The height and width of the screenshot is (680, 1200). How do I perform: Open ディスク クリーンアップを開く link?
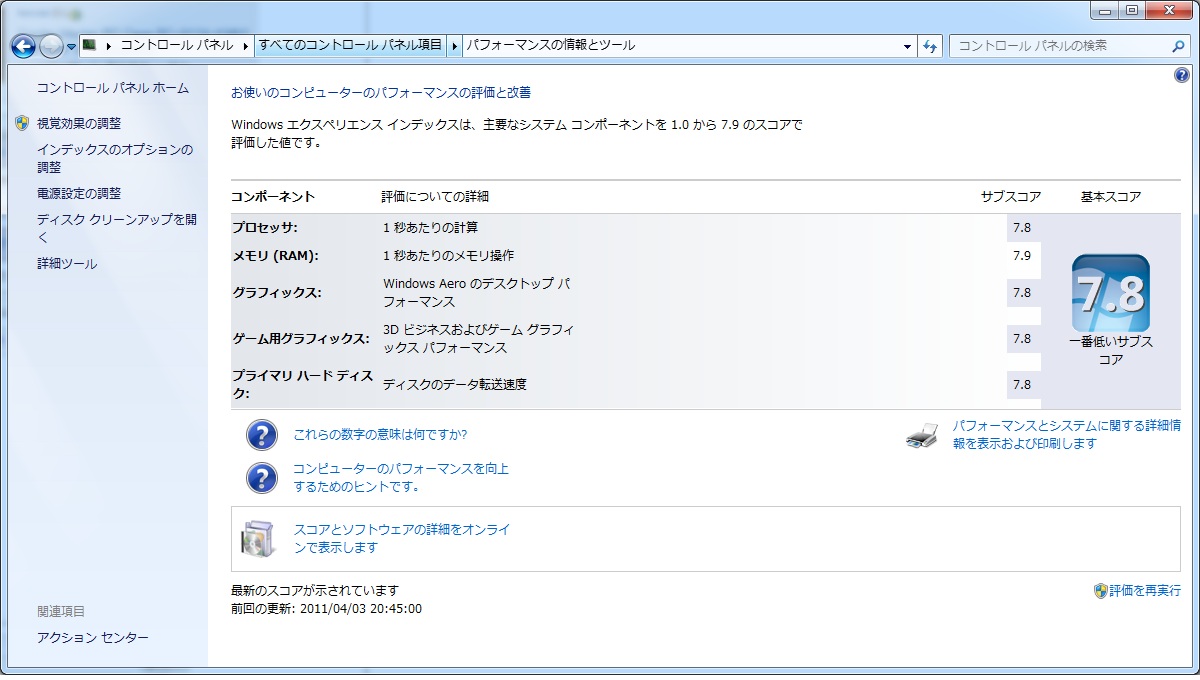click(117, 228)
